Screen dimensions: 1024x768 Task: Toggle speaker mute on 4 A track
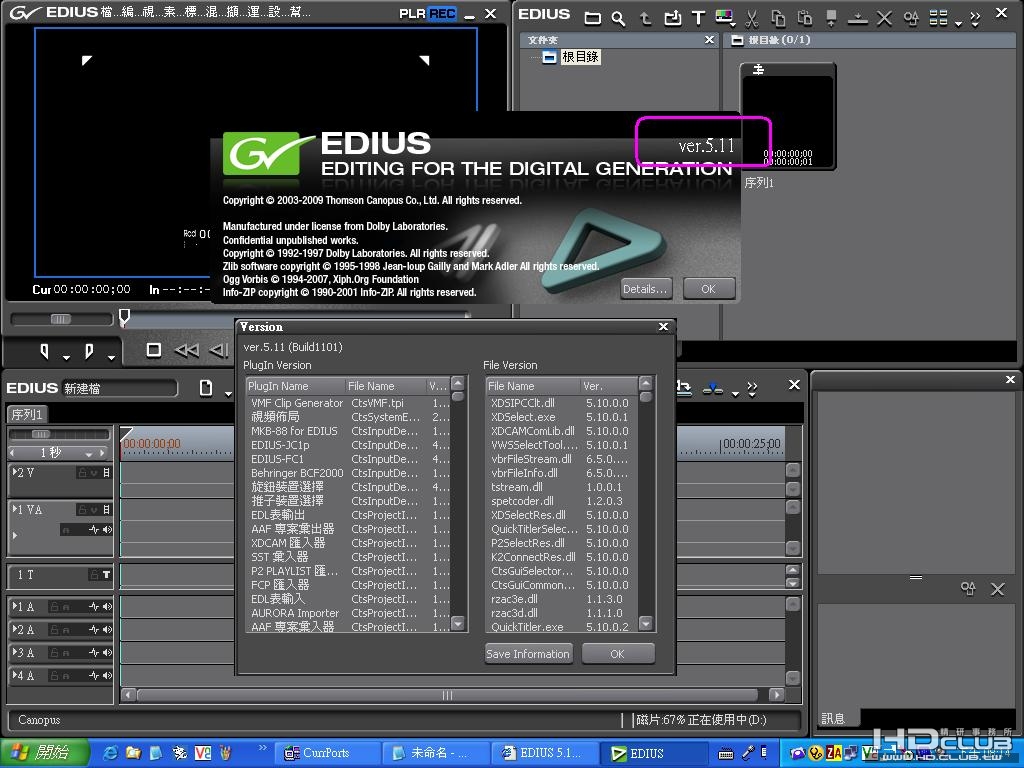pos(107,675)
